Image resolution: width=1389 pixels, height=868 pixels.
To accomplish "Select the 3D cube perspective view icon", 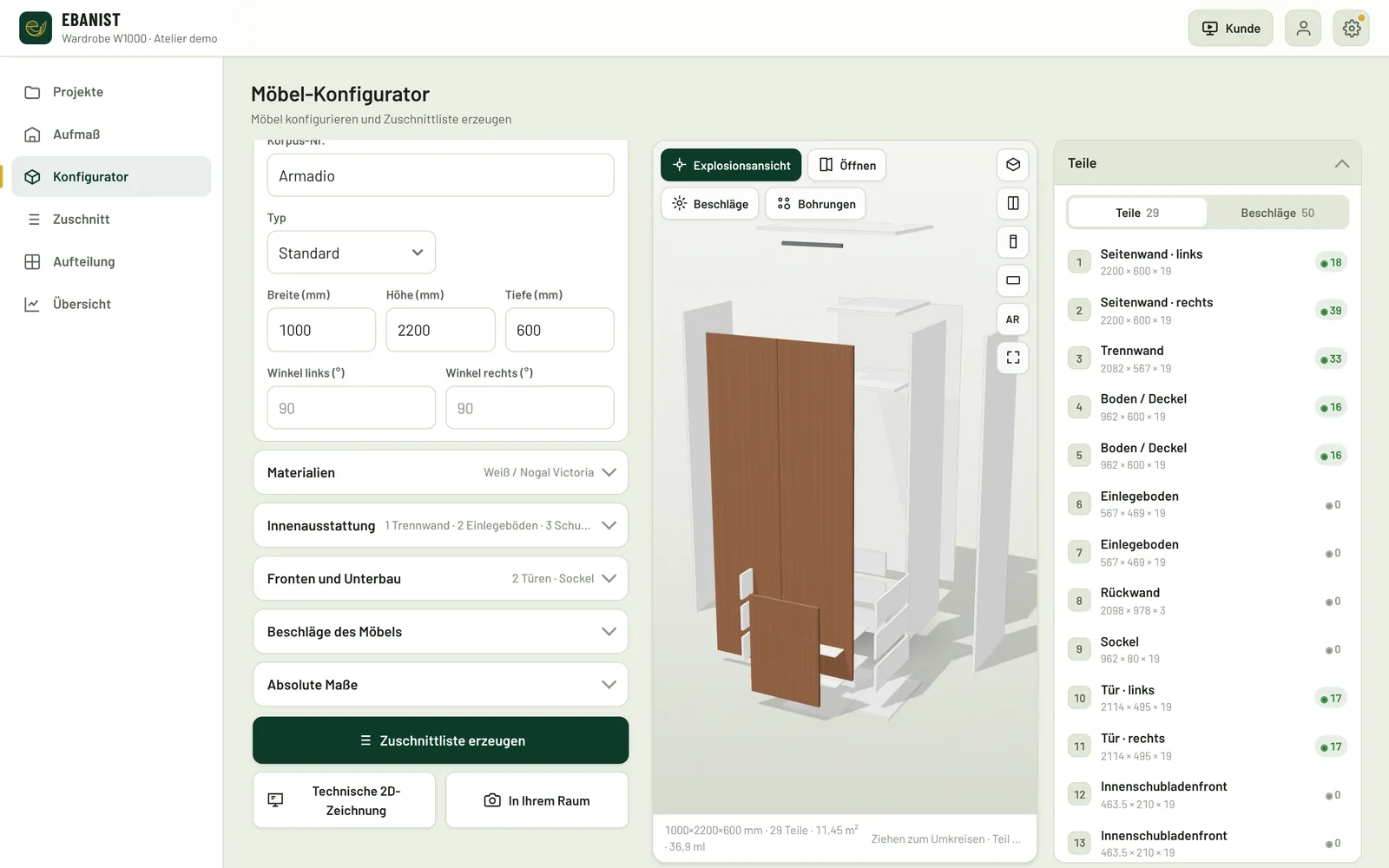I will (x=1013, y=165).
